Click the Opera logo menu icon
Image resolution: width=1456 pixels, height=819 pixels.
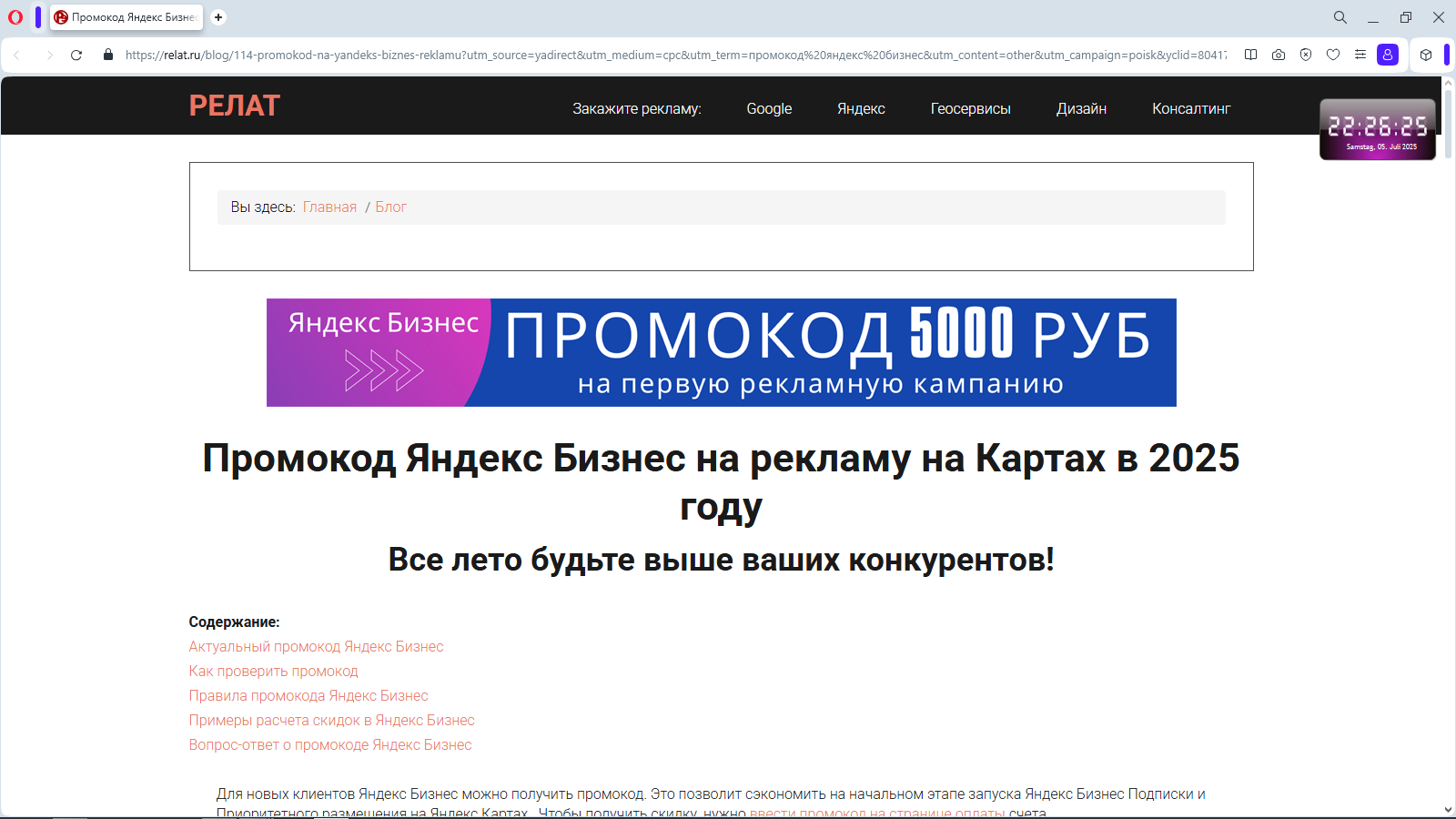coord(15,17)
